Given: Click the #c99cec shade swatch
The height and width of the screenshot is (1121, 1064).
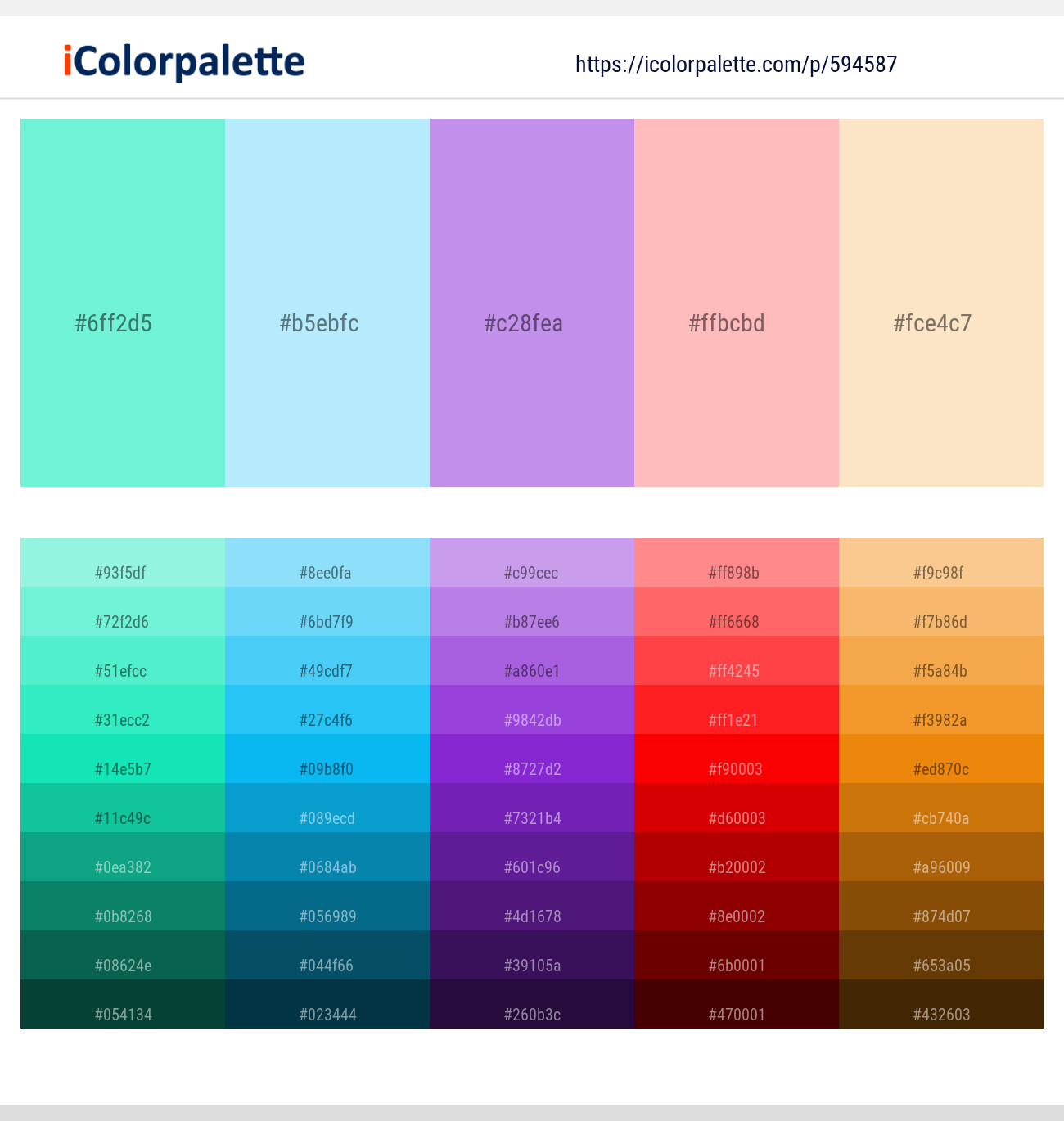Looking at the screenshot, I should tap(531, 573).
